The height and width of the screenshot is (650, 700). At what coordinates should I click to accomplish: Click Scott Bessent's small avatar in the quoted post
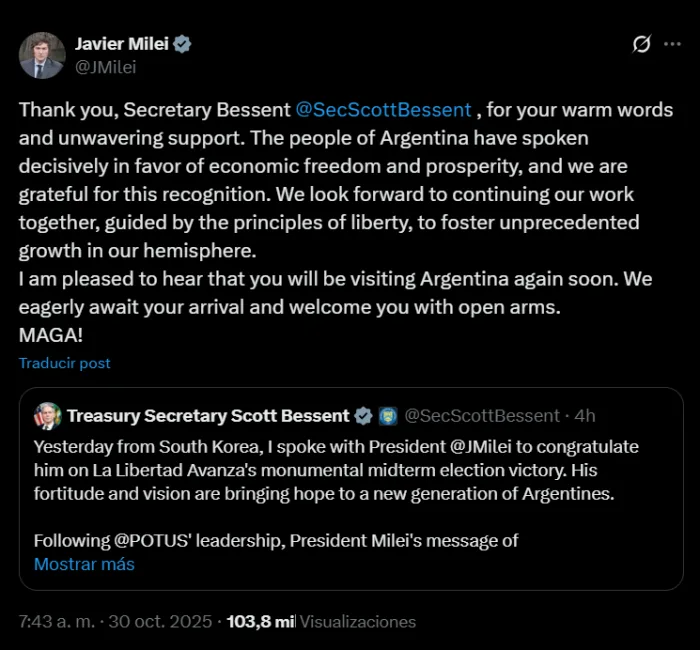[x=47, y=416]
